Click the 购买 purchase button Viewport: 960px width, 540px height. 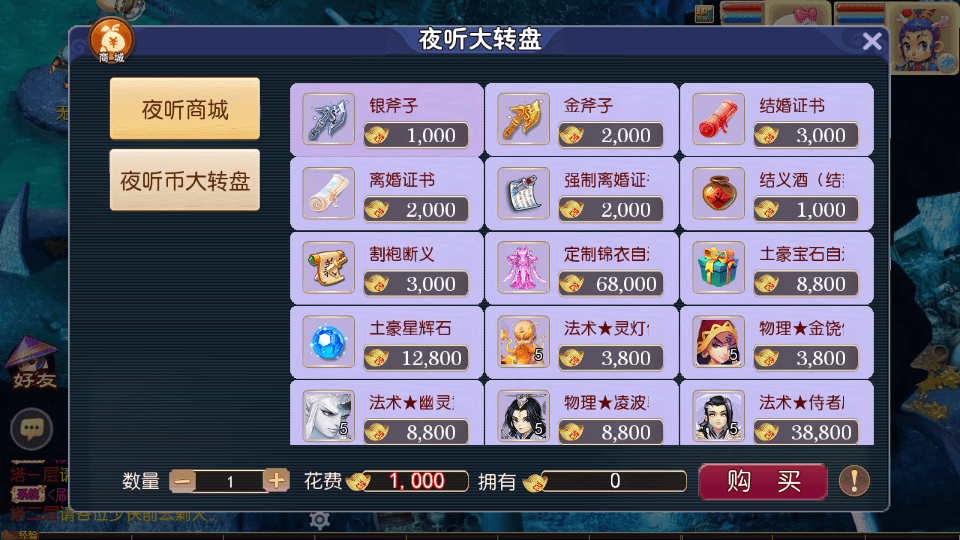763,481
